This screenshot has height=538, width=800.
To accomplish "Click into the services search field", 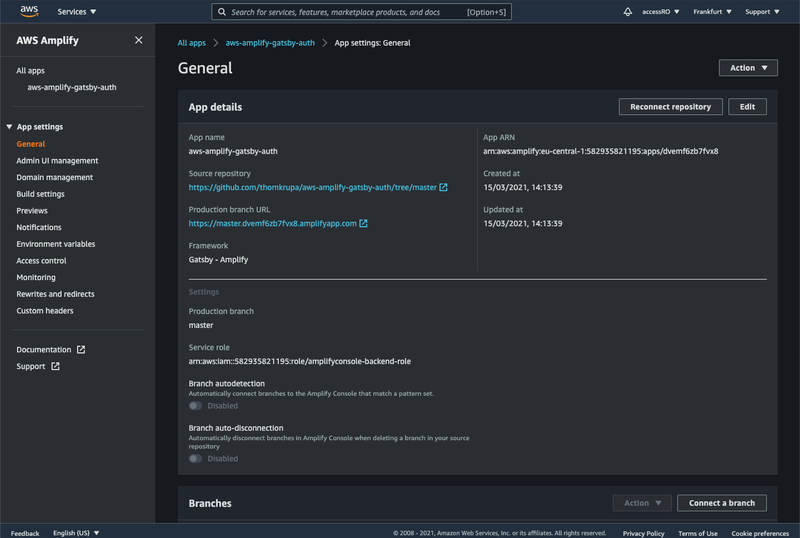I will click(x=361, y=12).
